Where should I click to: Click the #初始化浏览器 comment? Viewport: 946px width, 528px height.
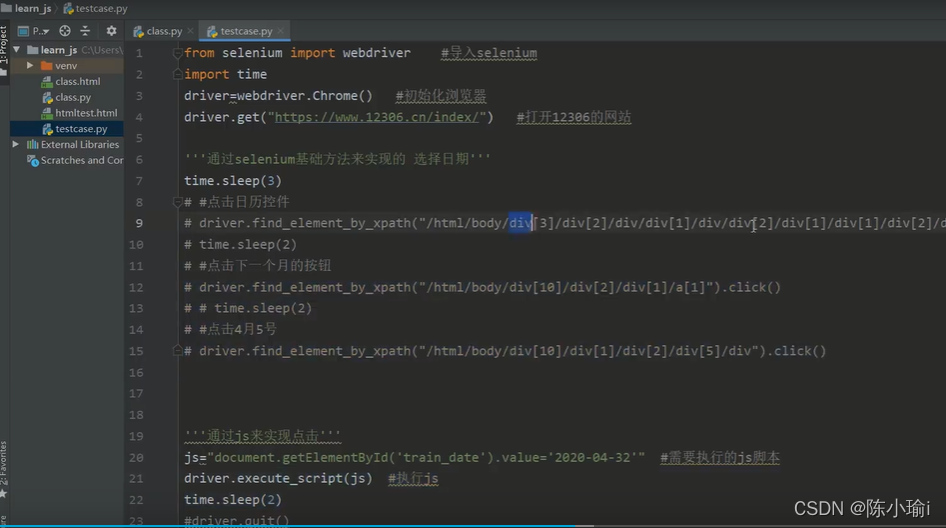(441, 96)
